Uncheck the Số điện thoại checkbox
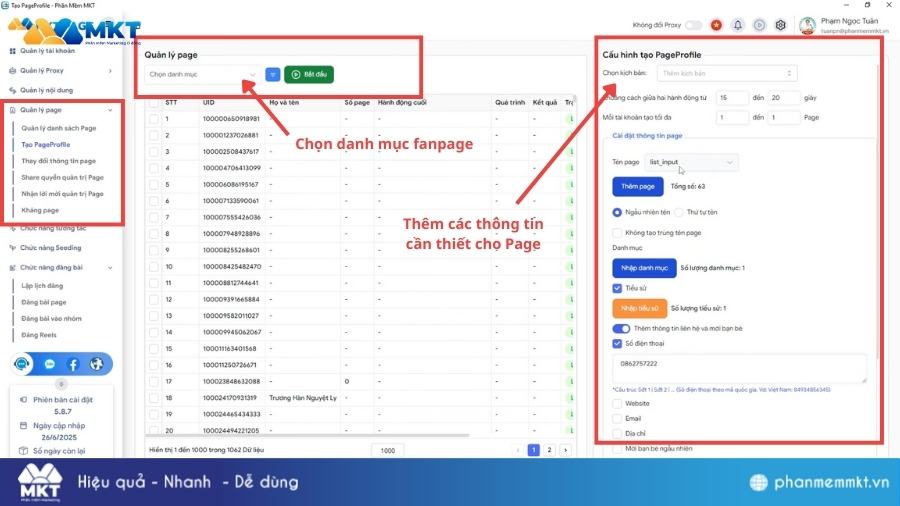The image size is (900, 506). [617, 344]
